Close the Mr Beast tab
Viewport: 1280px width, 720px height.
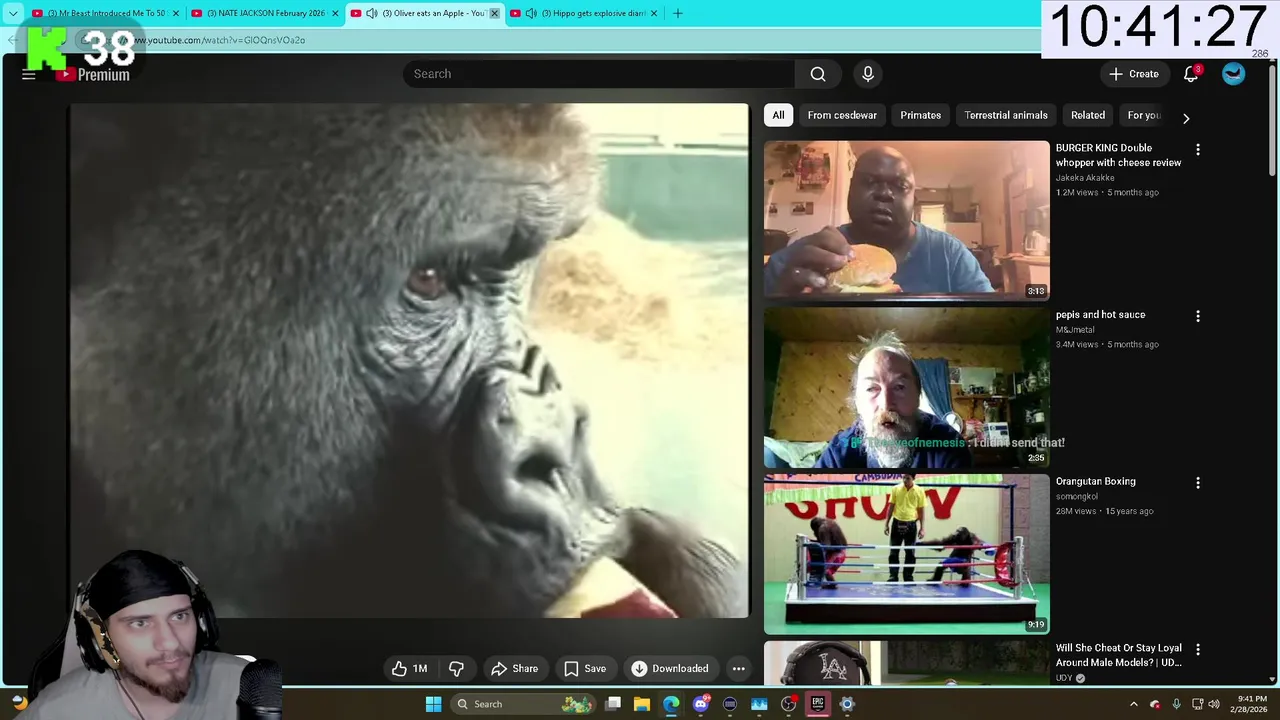coord(176,13)
